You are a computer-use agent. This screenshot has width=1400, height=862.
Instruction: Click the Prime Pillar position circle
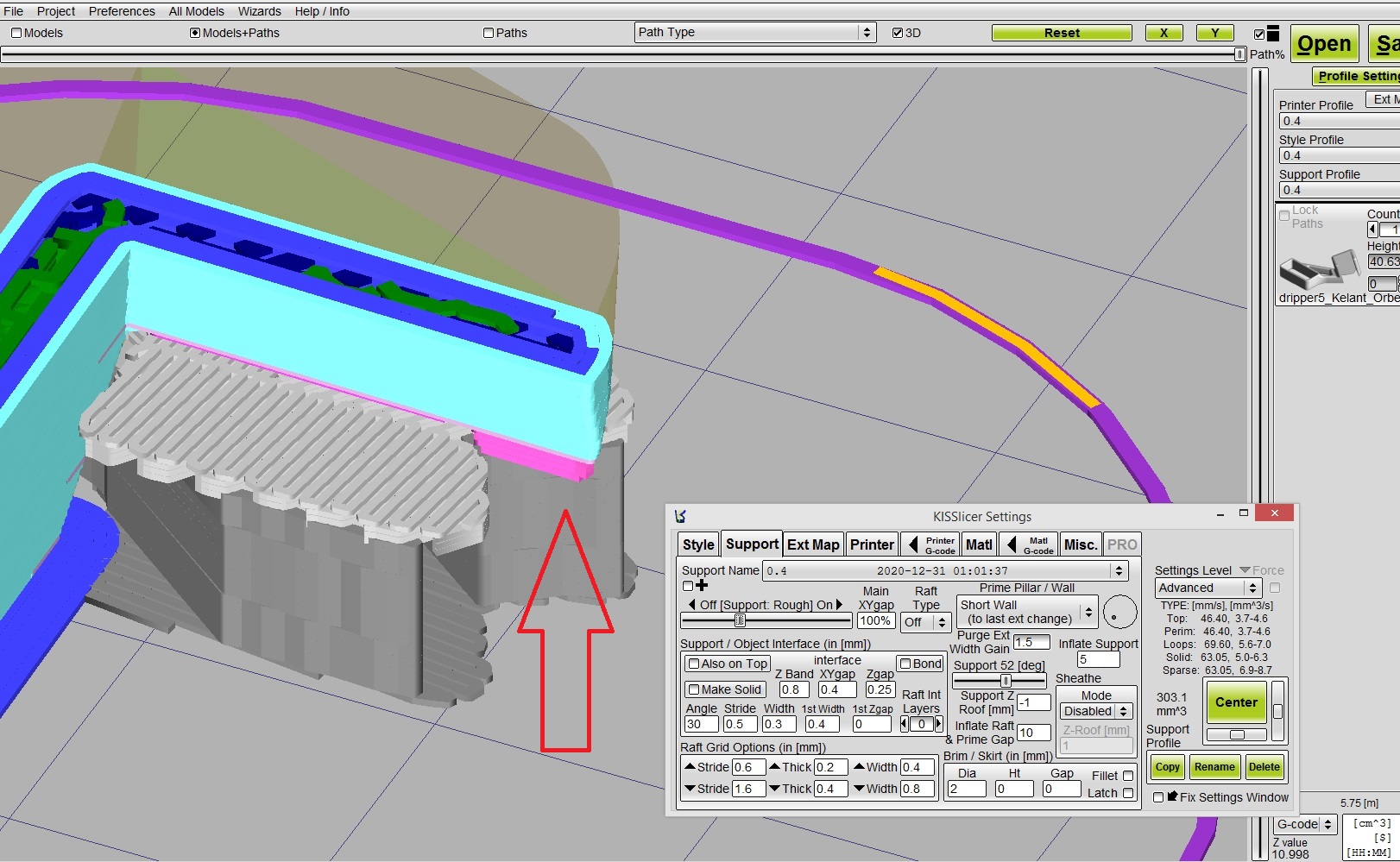click(x=1119, y=613)
